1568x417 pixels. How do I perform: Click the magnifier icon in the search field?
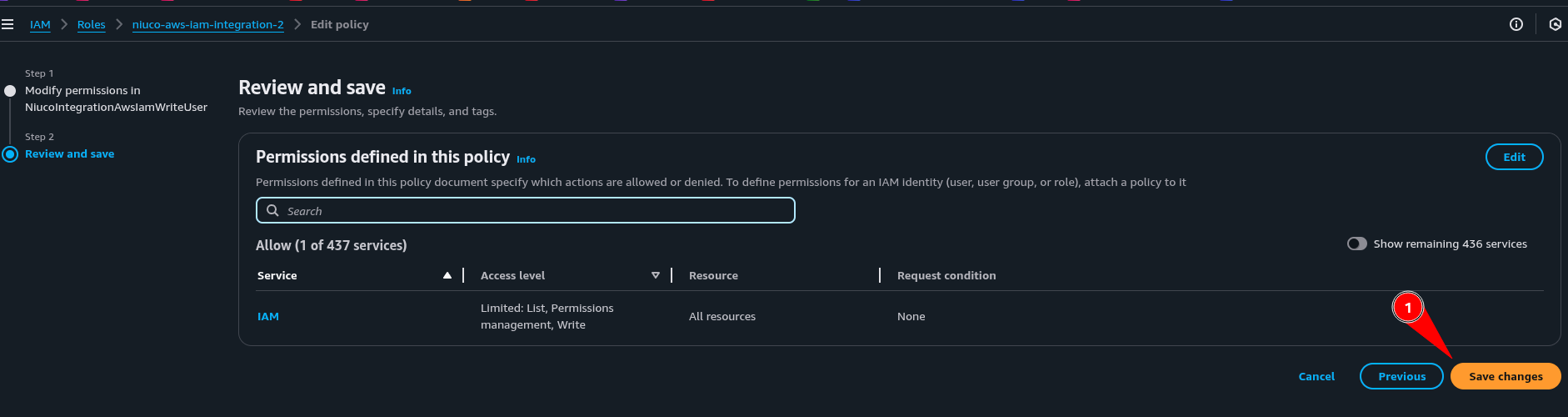272,210
